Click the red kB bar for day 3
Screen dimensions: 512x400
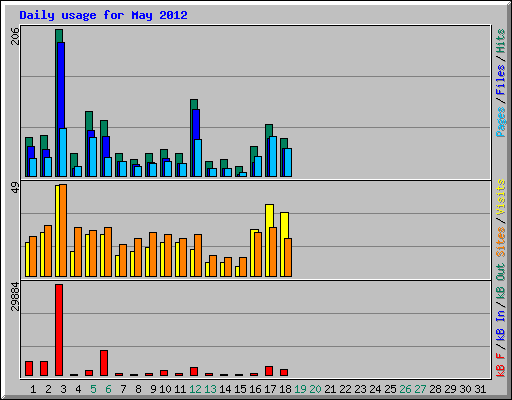(x=59, y=330)
